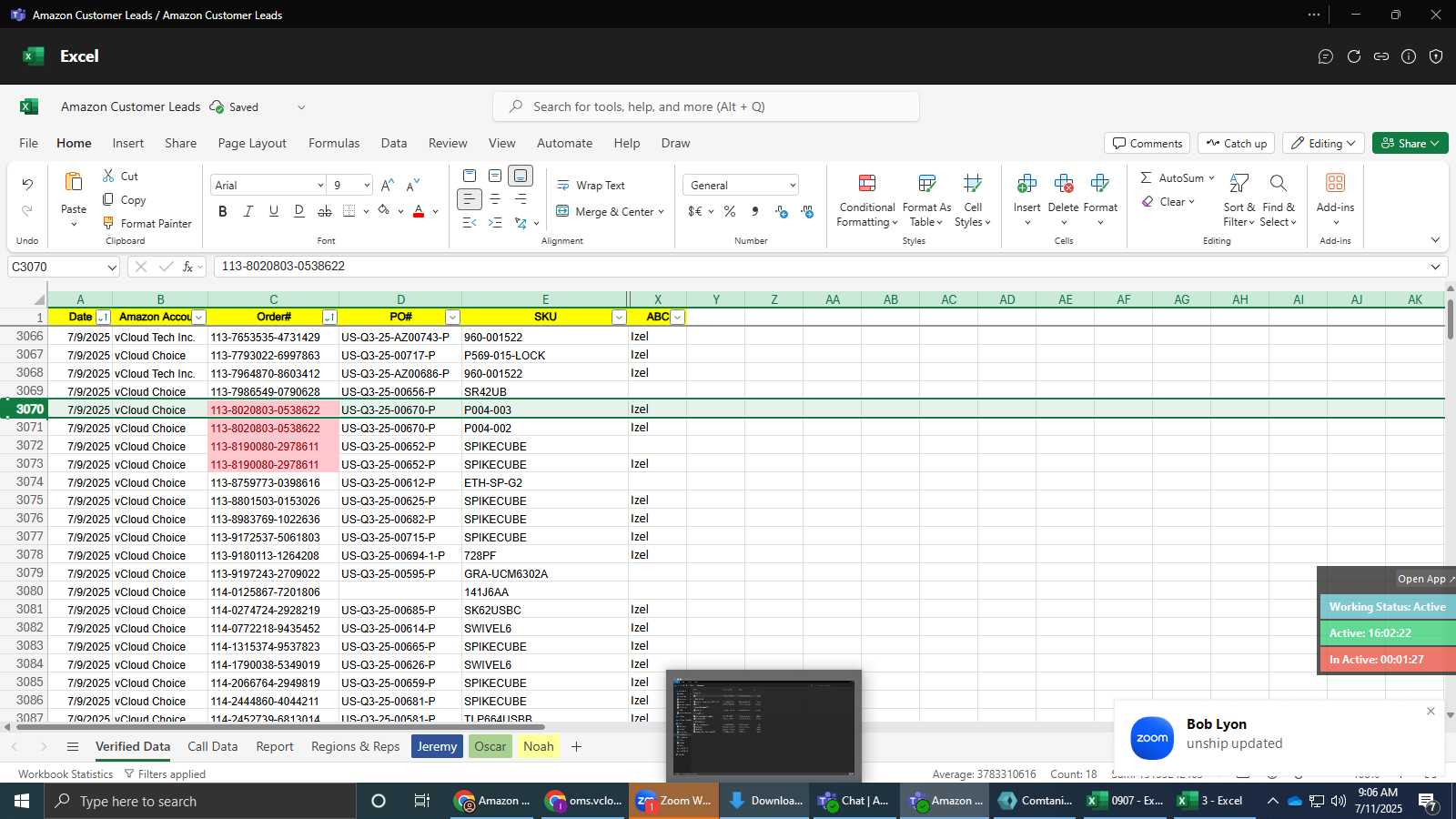The height and width of the screenshot is (819, 1456).
Task: Open the Editing mode dropdown
Action: [x=1323, y=144]
